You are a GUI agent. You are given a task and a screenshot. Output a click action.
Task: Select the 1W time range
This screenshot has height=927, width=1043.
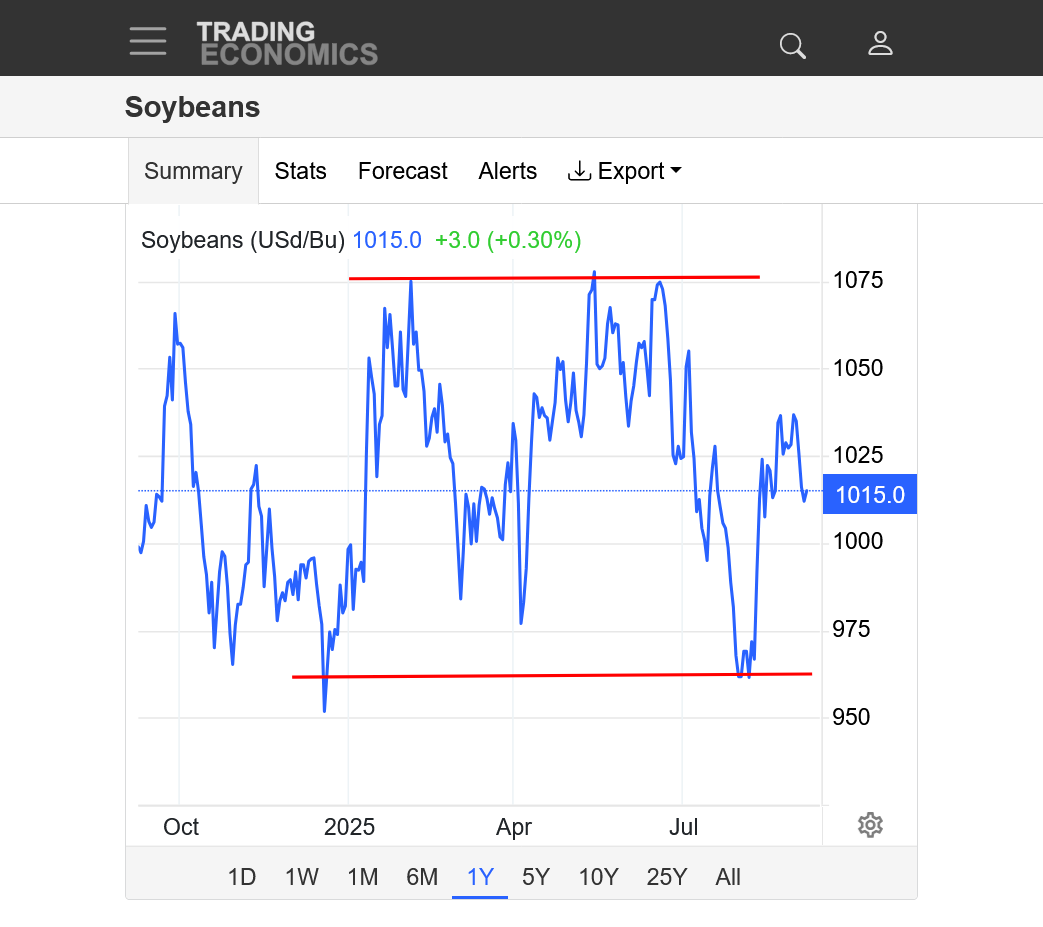click(x=302, y=877)
